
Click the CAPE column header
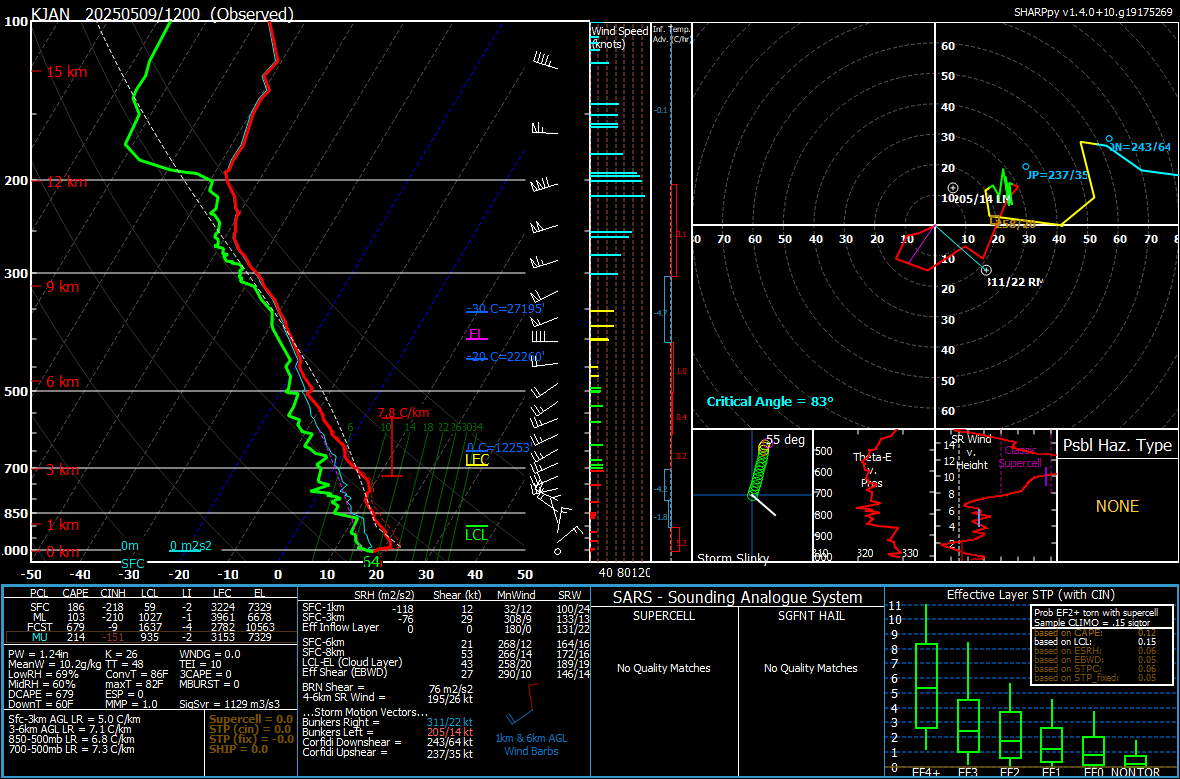click(75, 595)
